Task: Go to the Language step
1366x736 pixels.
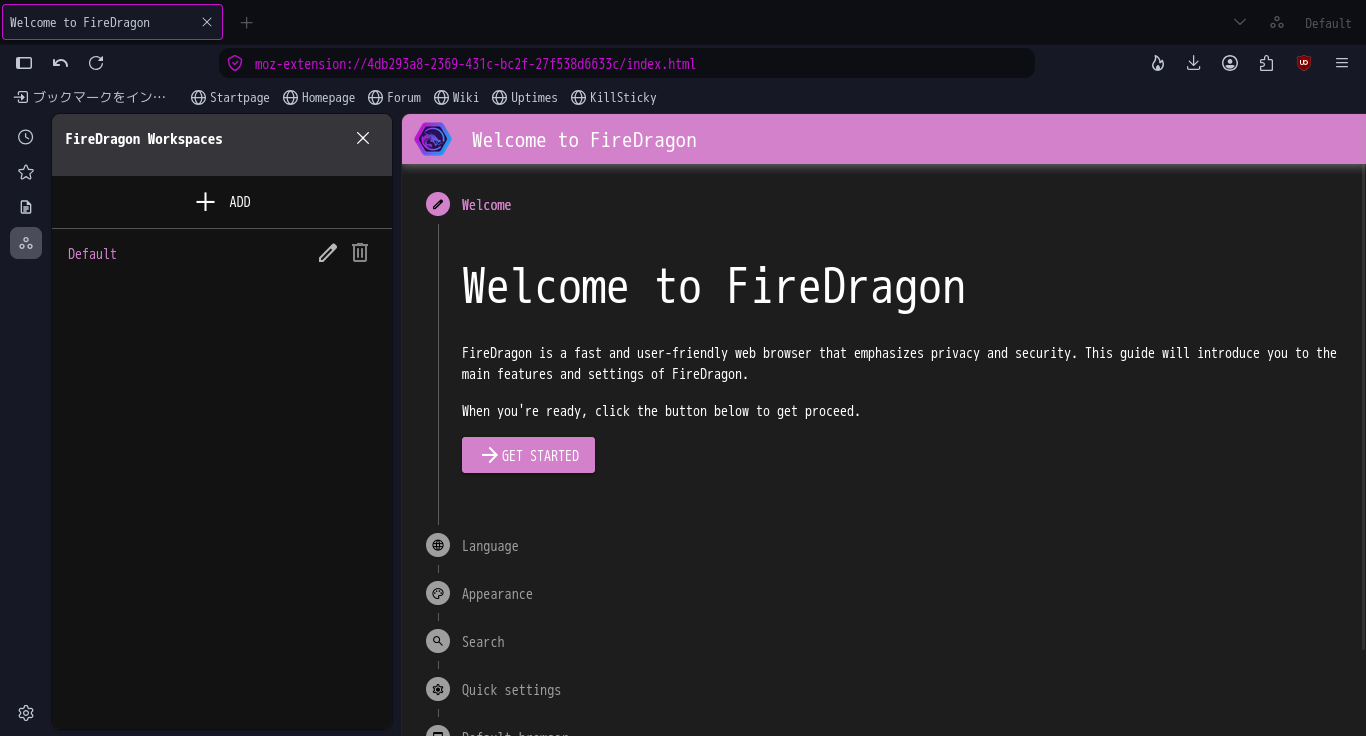Action: [x=490, y=546]
